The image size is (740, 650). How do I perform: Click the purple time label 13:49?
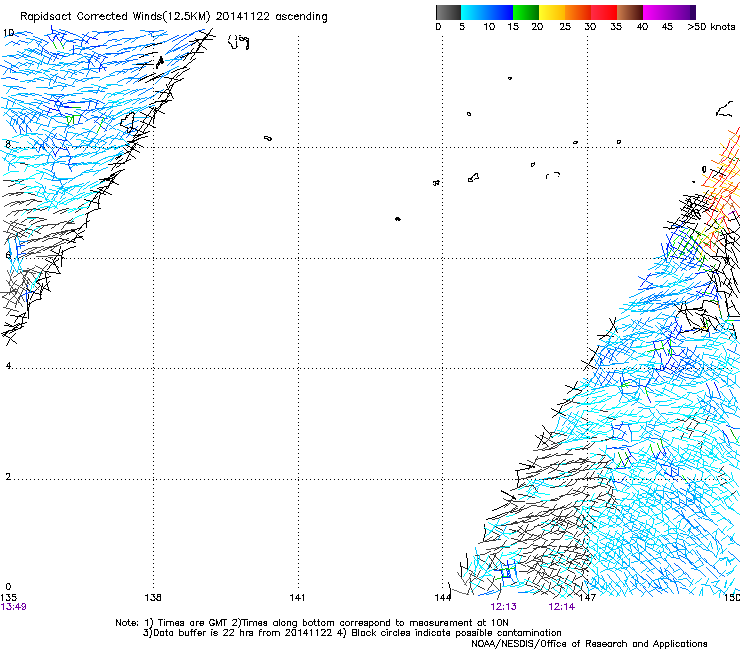coord(14,607)
